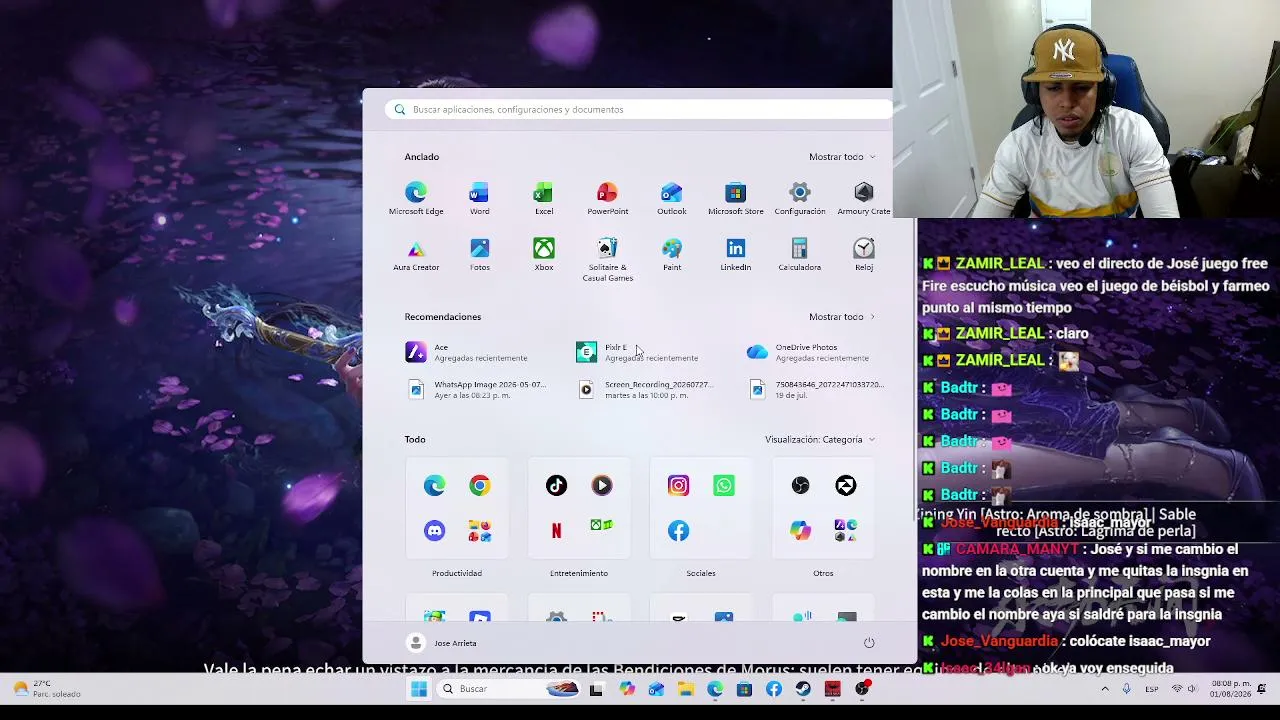
Task: Launch Word from pinned apps
Action: point(480,198)
